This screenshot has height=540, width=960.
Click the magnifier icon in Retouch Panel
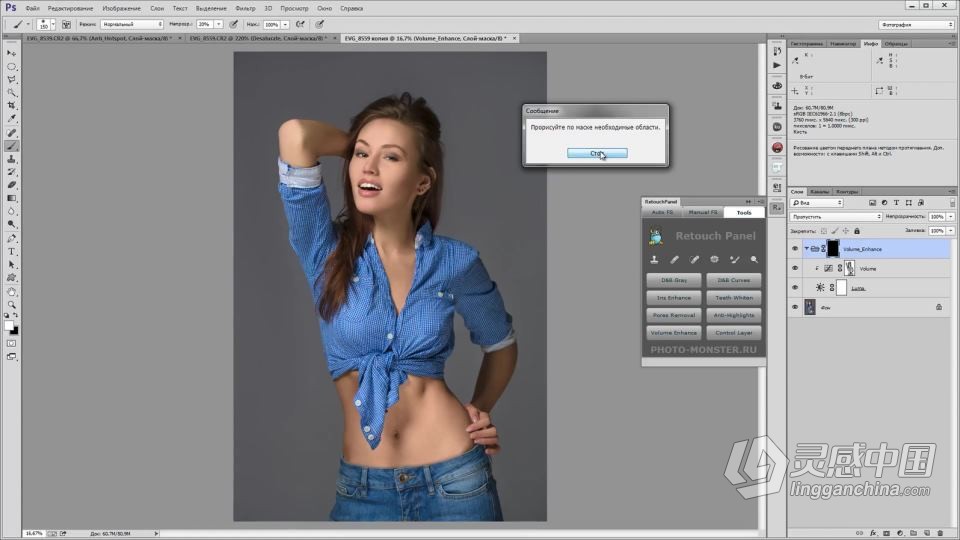(754, 260)
